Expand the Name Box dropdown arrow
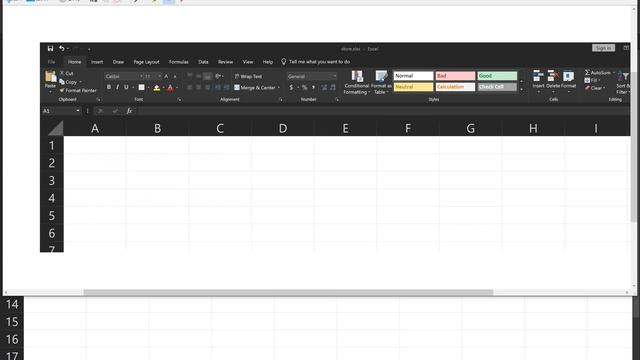This screenshot has width=640, height=360. [x=78, y=111]
